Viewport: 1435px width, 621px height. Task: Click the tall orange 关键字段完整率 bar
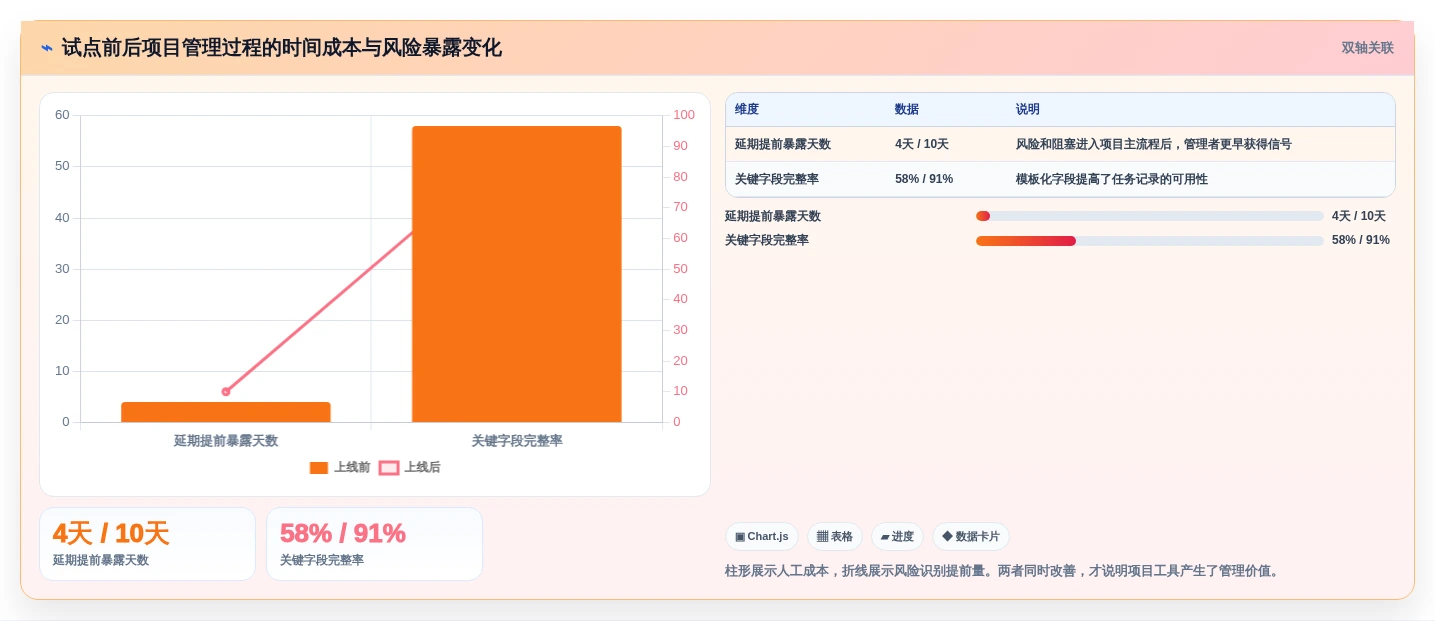[517, 274]
